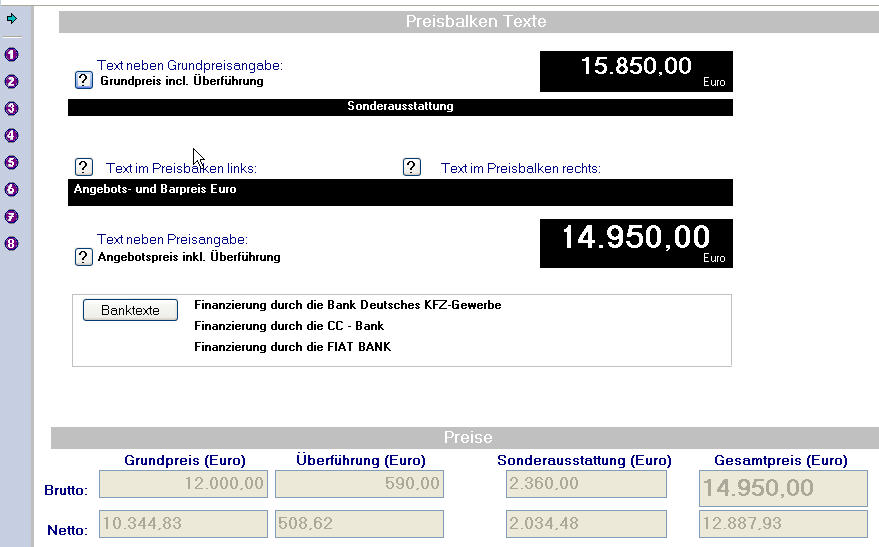Viewport: 879px width, 547px height.
Task: Click the green arrow icon in sidebar
Action: coord(12,18)
